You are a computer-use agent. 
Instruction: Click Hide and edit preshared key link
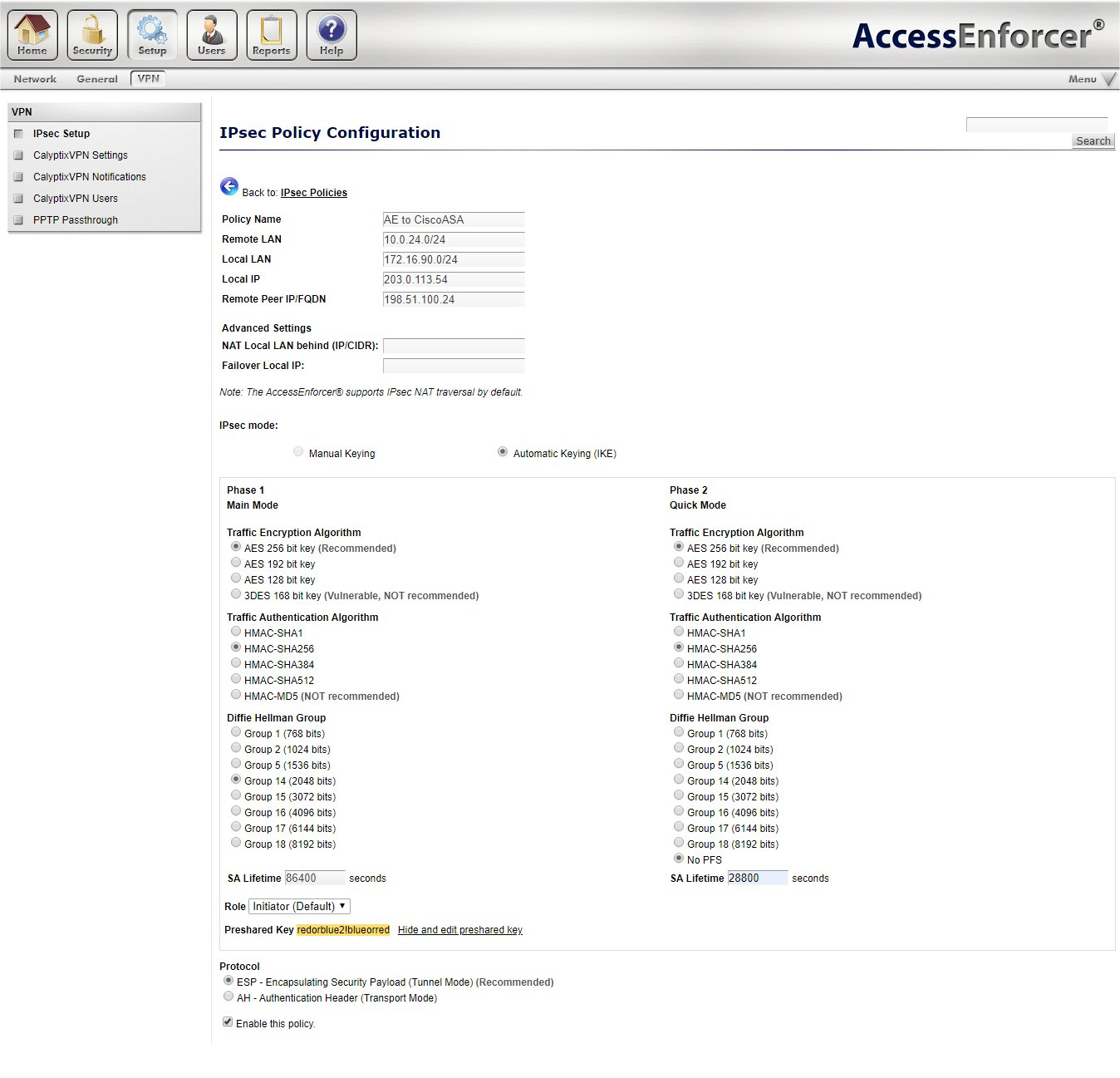click(x=459, y=929)
